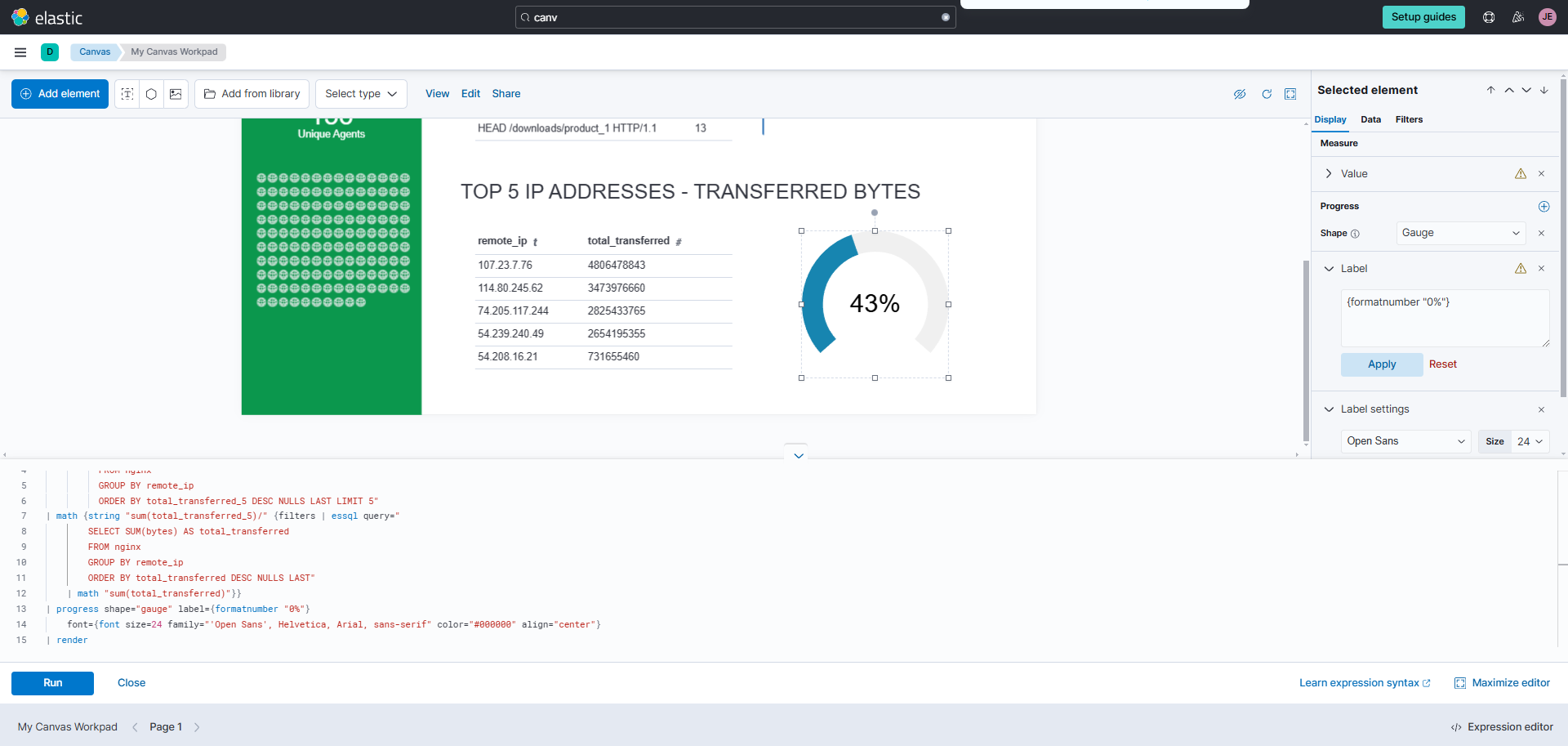This screenshot has height=746, width=1568.
Task: Toggle the hide edit controls eye icon
Action: click(x=1240, y=94)
